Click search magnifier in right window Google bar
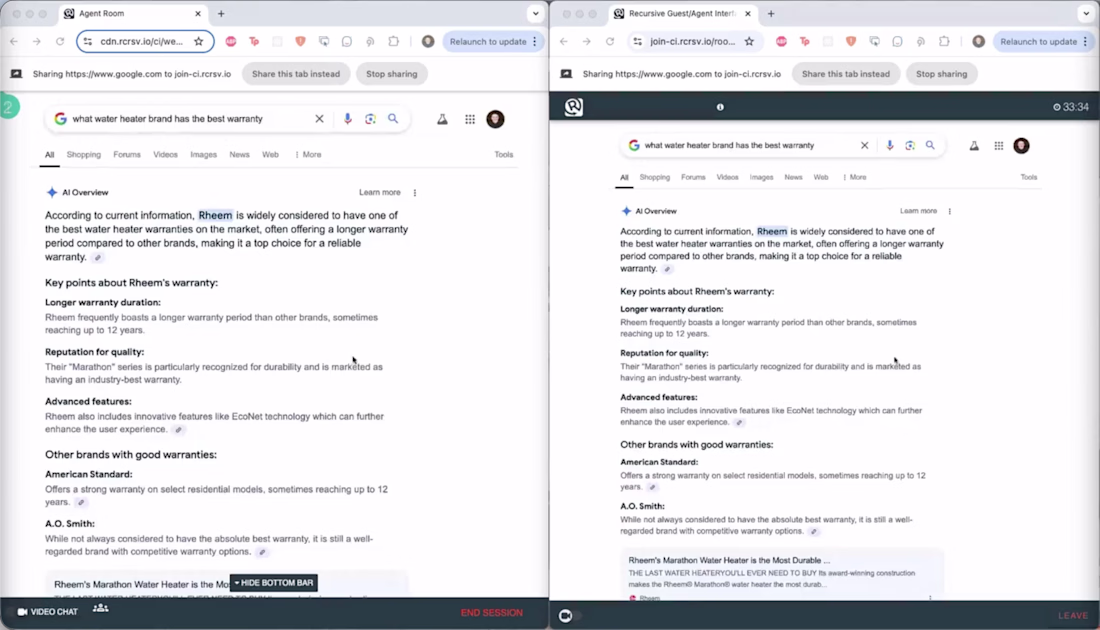The width and height of the screenshot is (1100, 630). pyautogui.click(x=930, y=145)
